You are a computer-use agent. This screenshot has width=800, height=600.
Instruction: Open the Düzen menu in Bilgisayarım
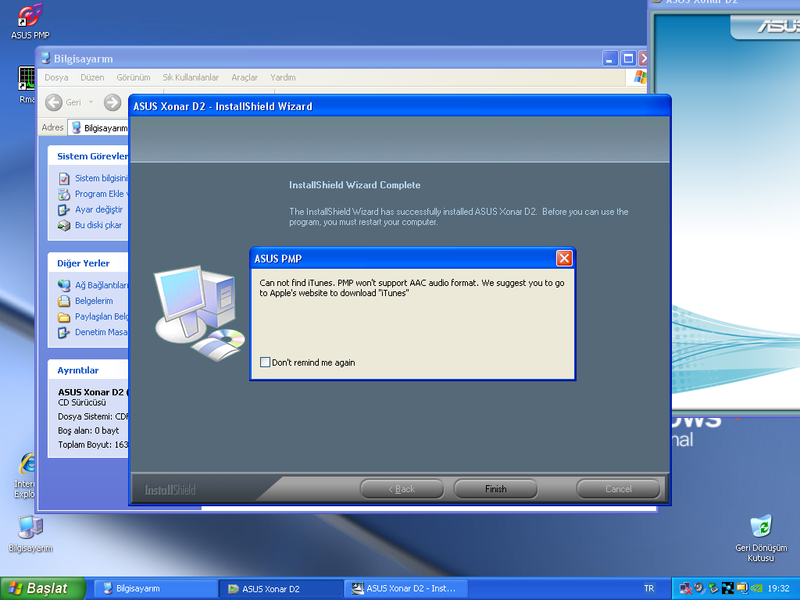coord(92,78)
